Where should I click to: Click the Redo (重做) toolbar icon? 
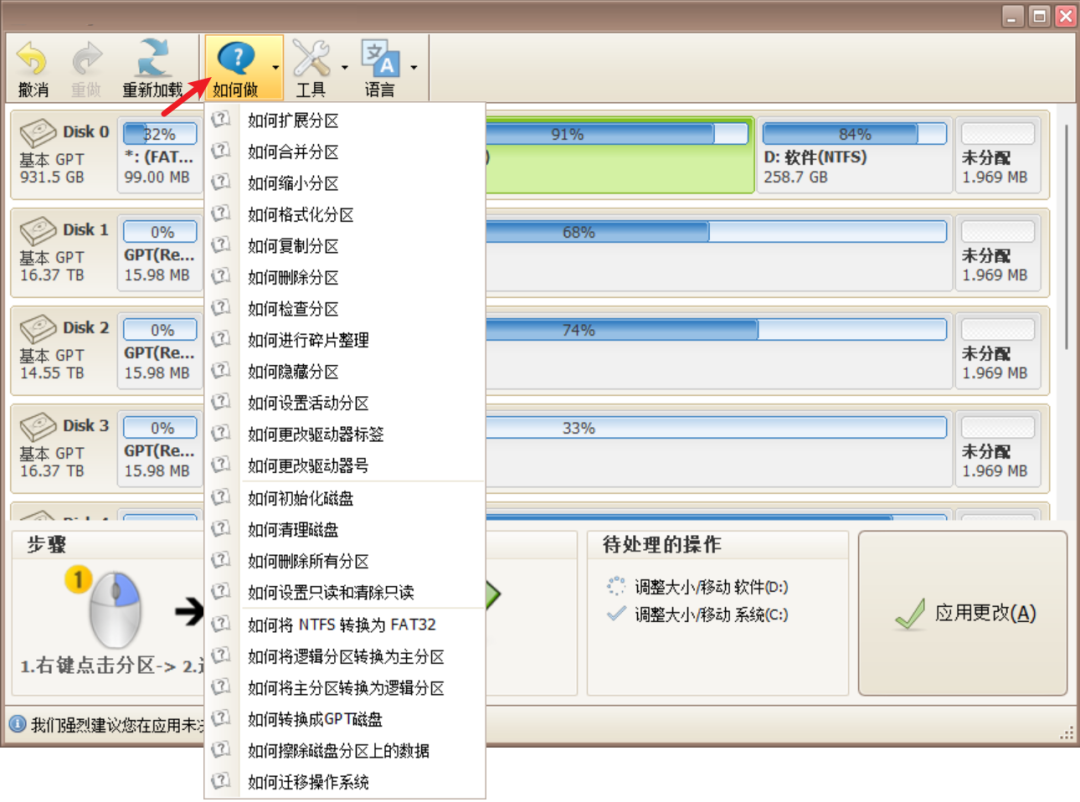click(x=86, y=59)
